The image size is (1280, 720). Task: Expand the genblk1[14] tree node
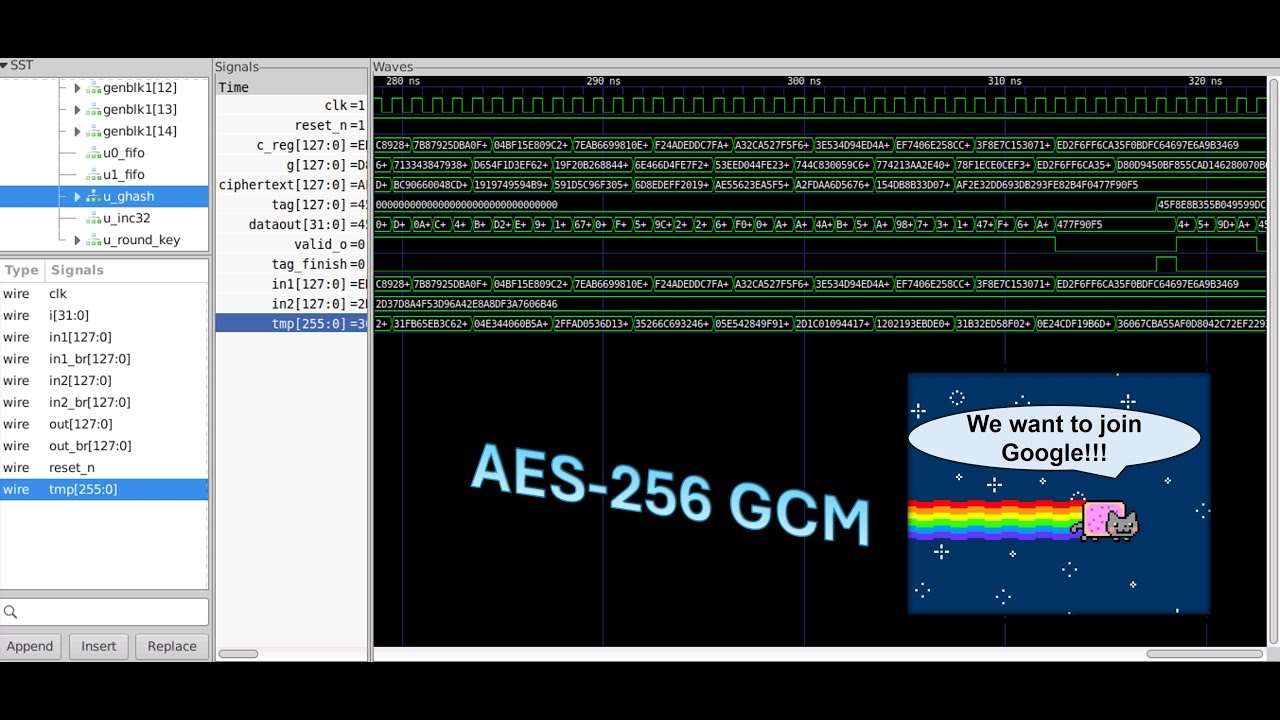pyautogui.click(x=77, y=132)
